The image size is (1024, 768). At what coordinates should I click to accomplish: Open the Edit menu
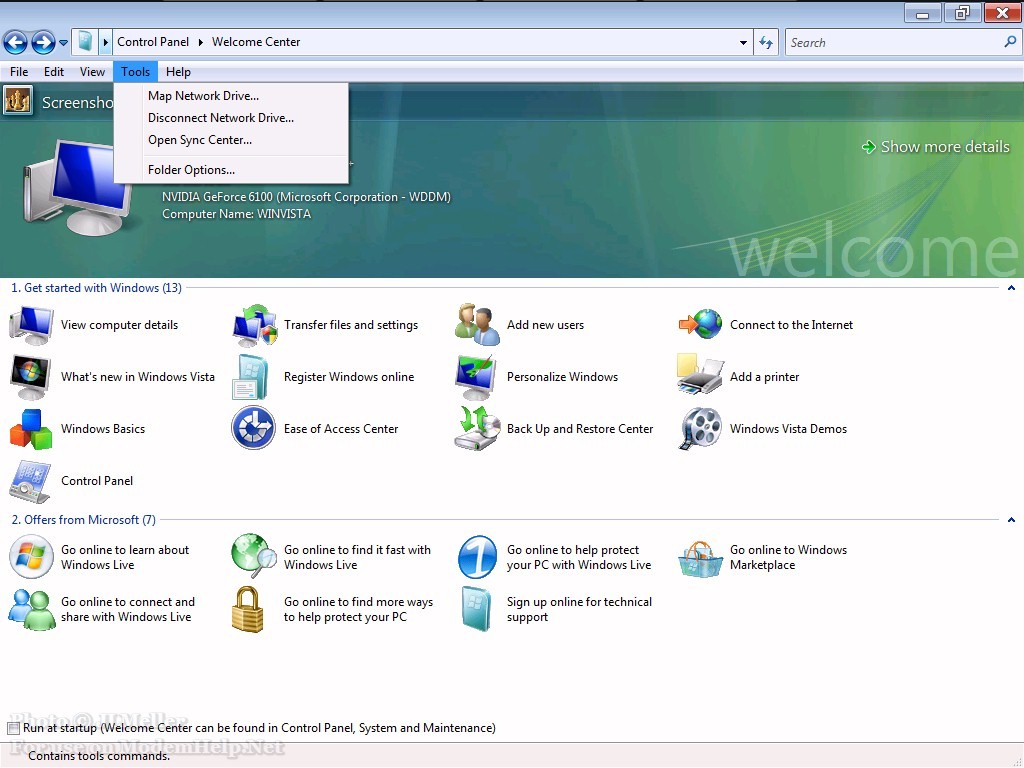coord(54,72)
